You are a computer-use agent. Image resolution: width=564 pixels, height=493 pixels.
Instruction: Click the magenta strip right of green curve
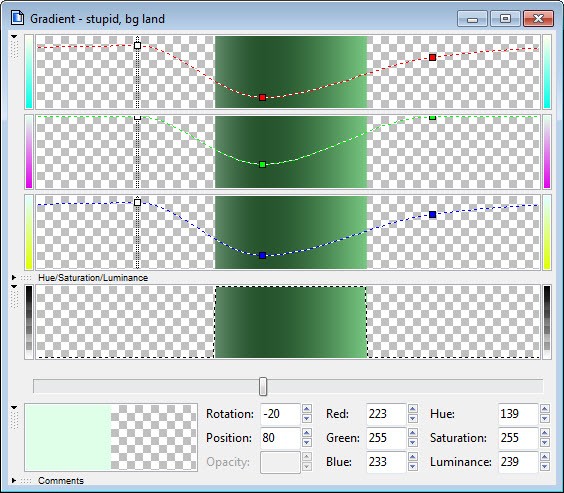click(547, 152)
